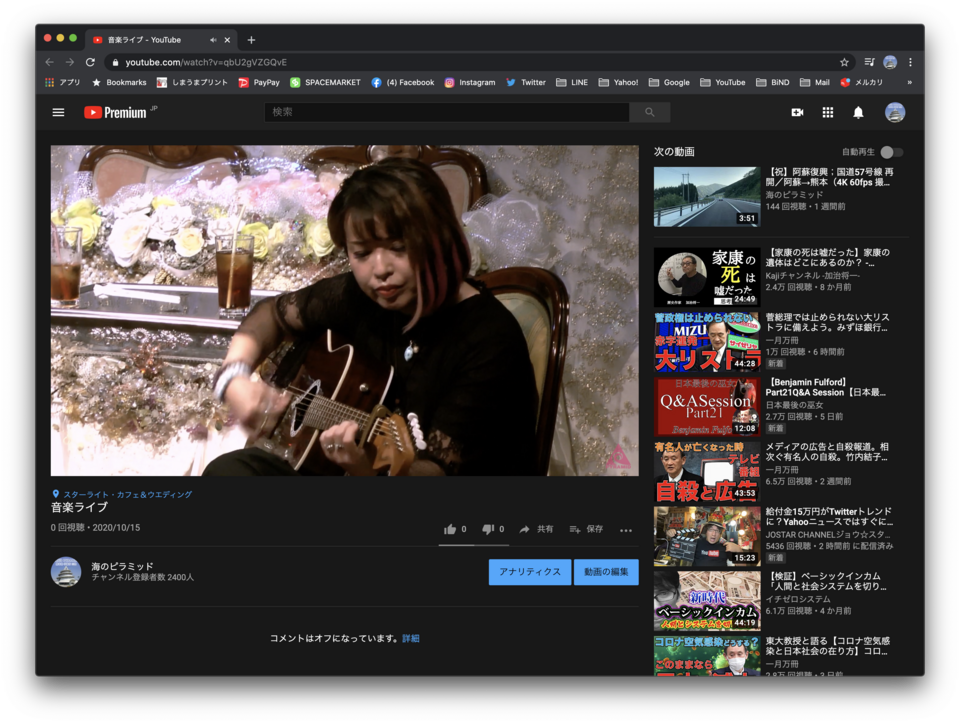Click the 詳細 link about comments

pyautogui.click(x=411, y=638)
